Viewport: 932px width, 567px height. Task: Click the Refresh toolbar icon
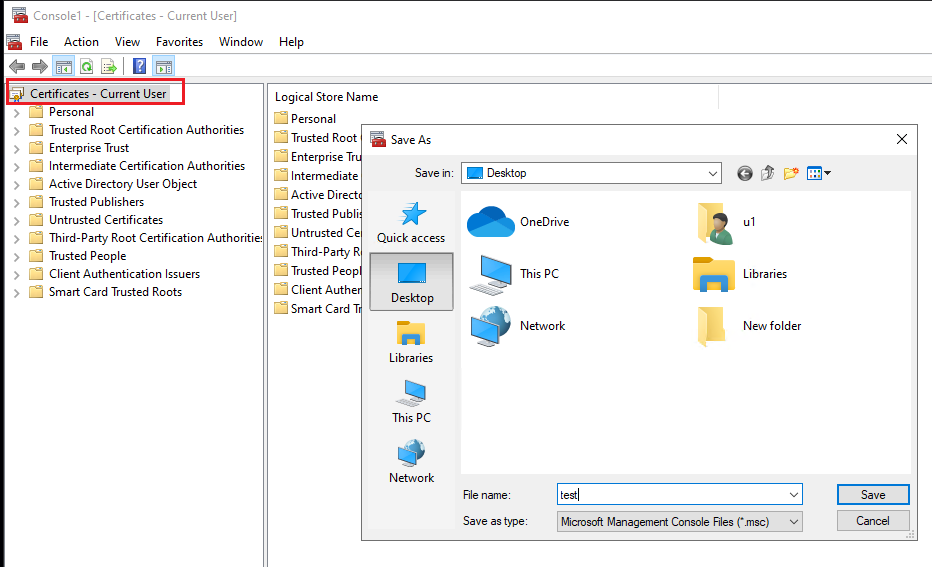coord(87,67)
